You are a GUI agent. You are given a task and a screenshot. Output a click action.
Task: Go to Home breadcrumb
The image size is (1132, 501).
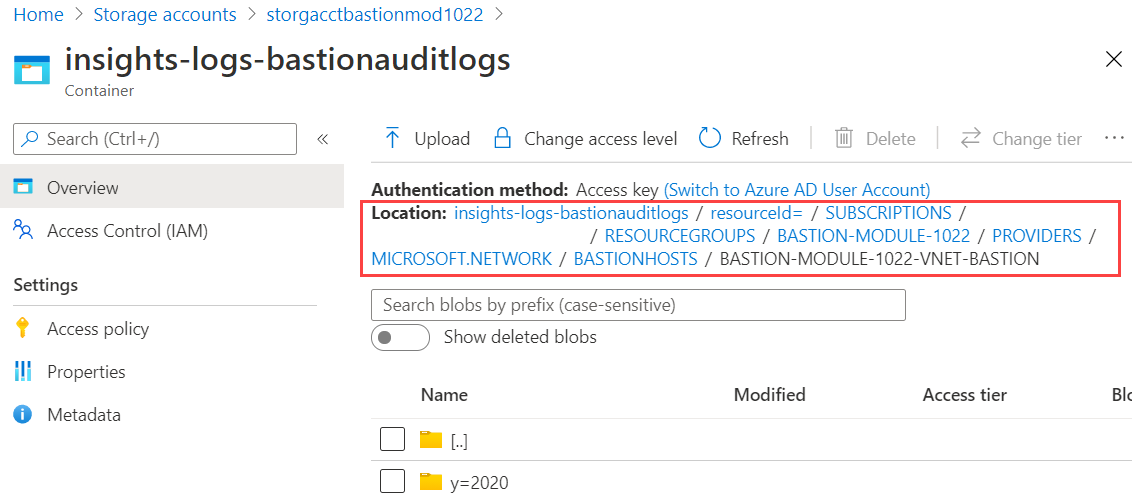(38, 14)
